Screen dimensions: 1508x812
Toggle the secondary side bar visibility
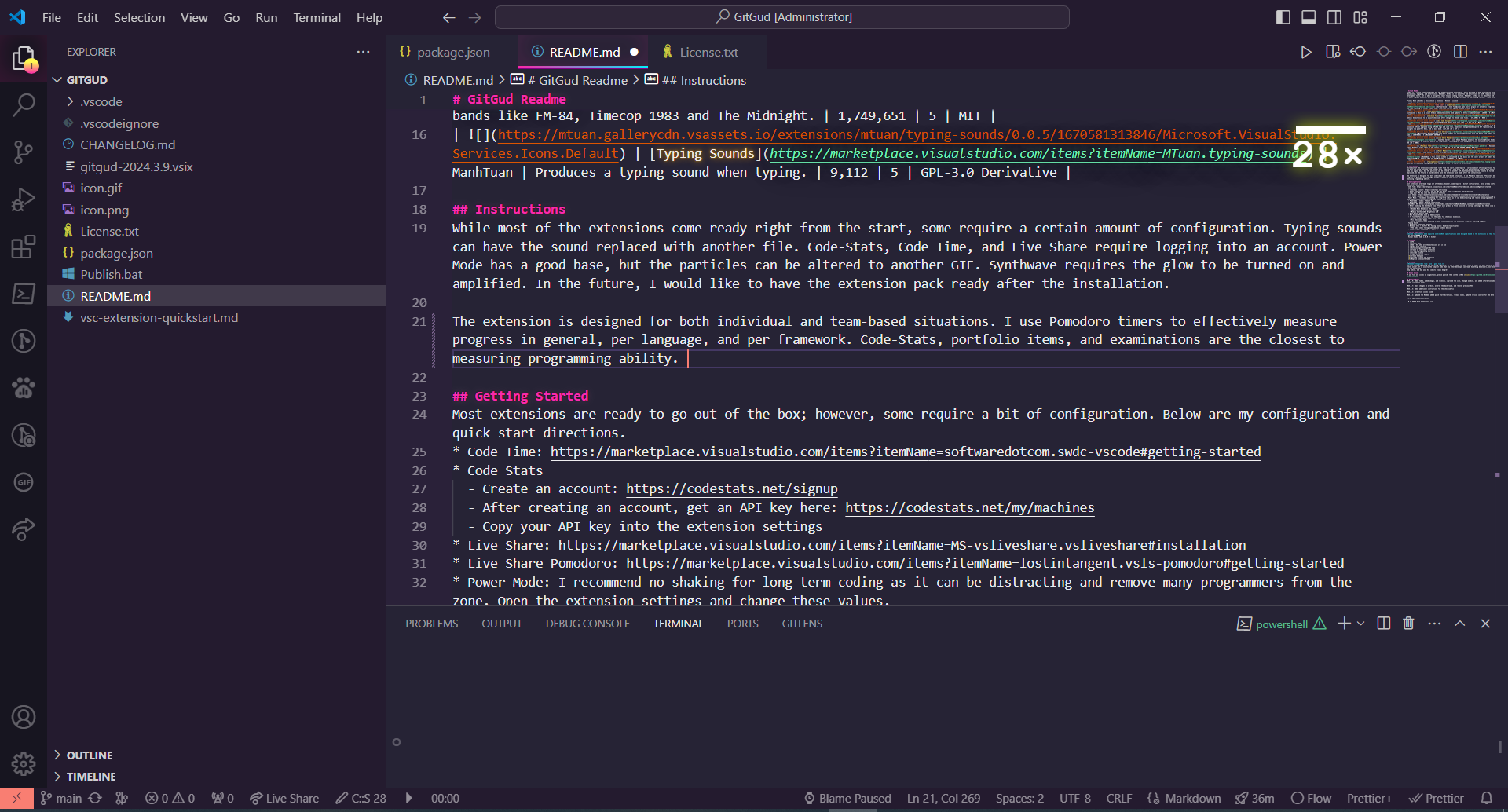tap(1334, 17)
